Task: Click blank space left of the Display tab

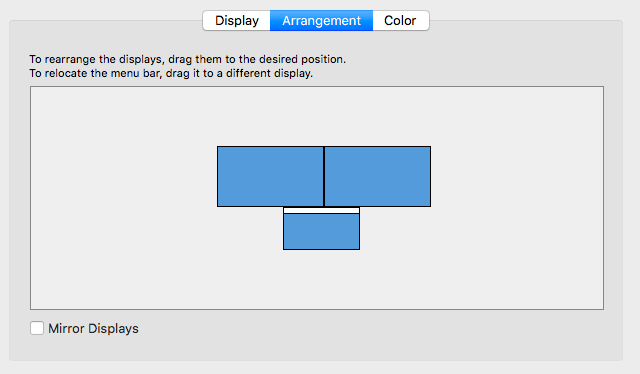Action: pyautogui.click(x=106, y=20)
